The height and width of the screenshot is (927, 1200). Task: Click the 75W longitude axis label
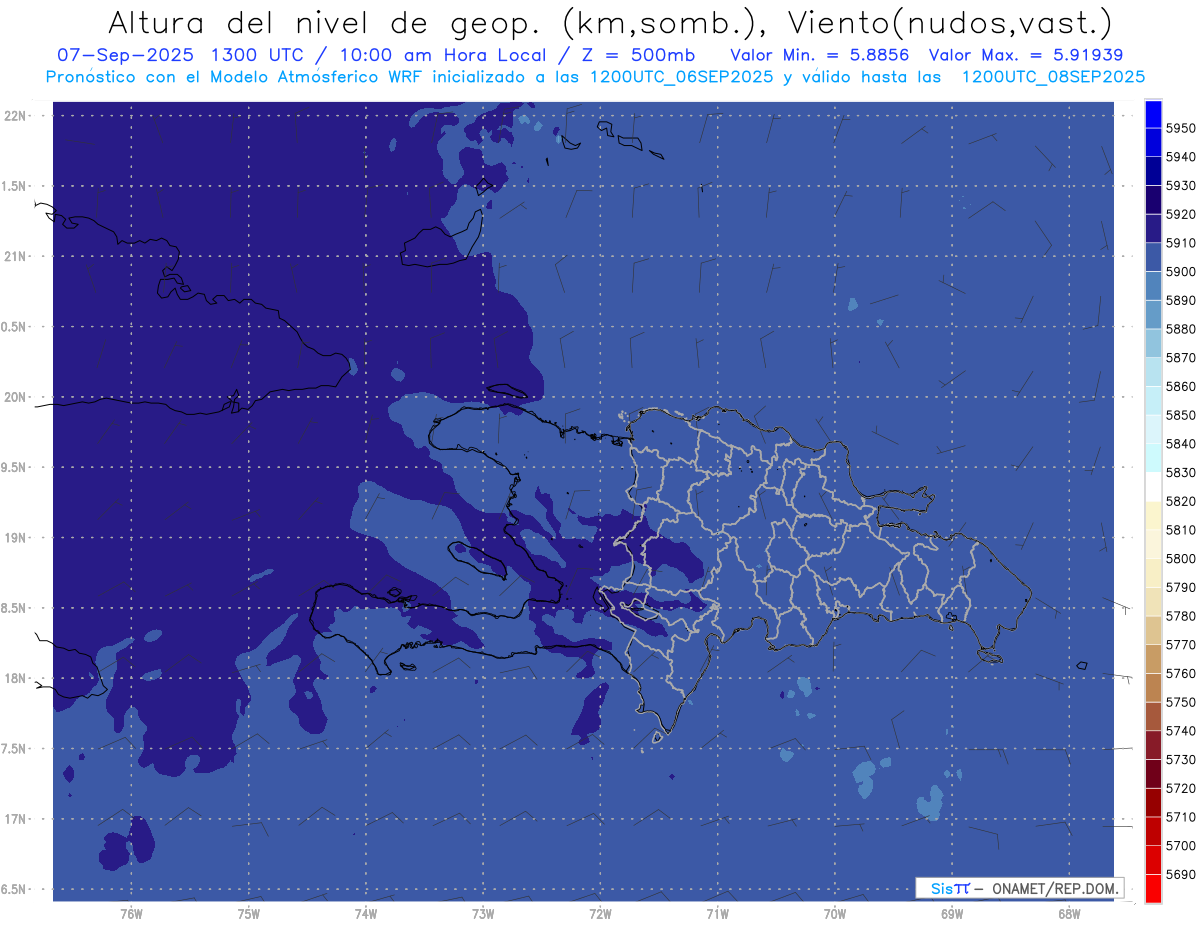click(x=249, y=915)
